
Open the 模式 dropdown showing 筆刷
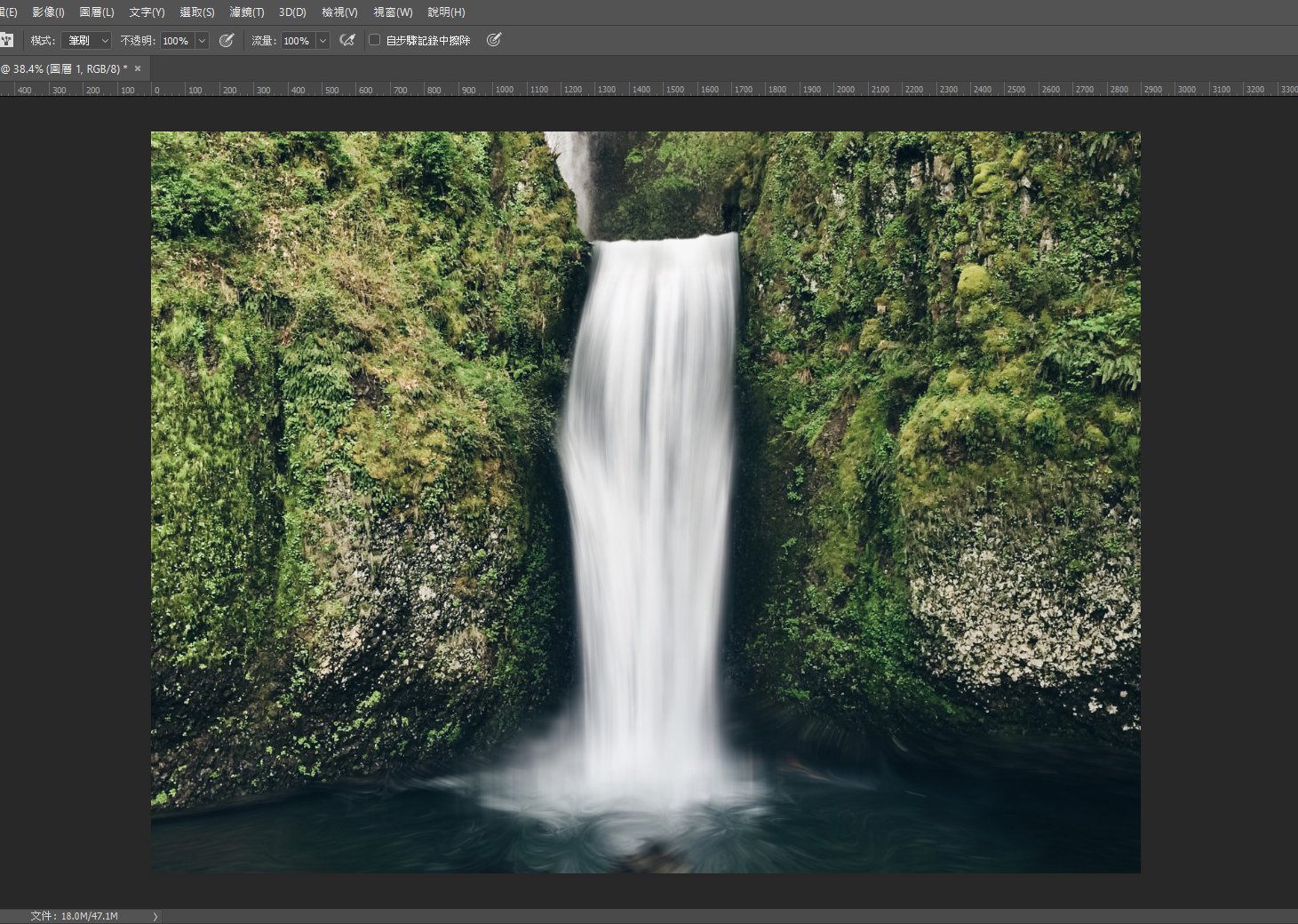(x=86, y=41)
